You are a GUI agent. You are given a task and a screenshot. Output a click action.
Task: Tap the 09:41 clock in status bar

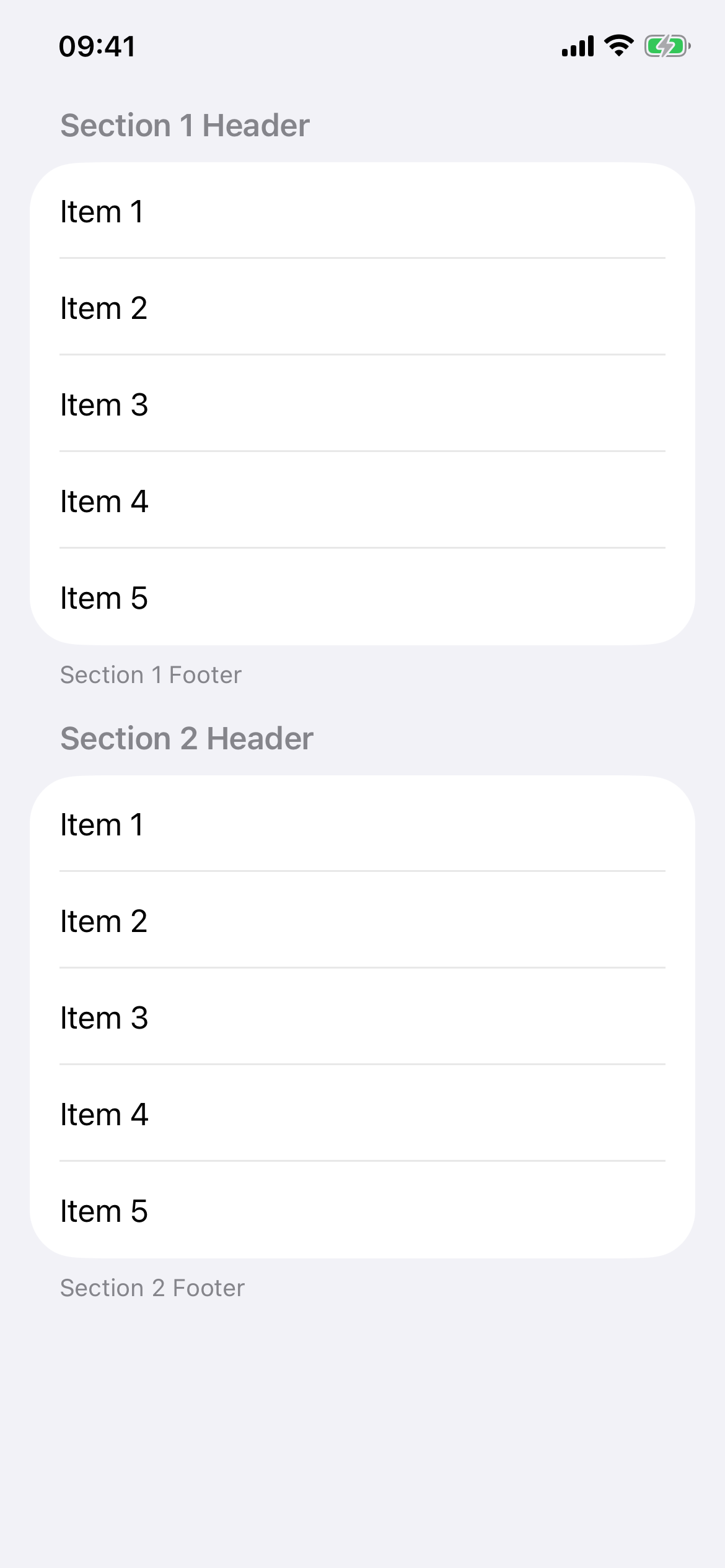[x=97, y=46]
